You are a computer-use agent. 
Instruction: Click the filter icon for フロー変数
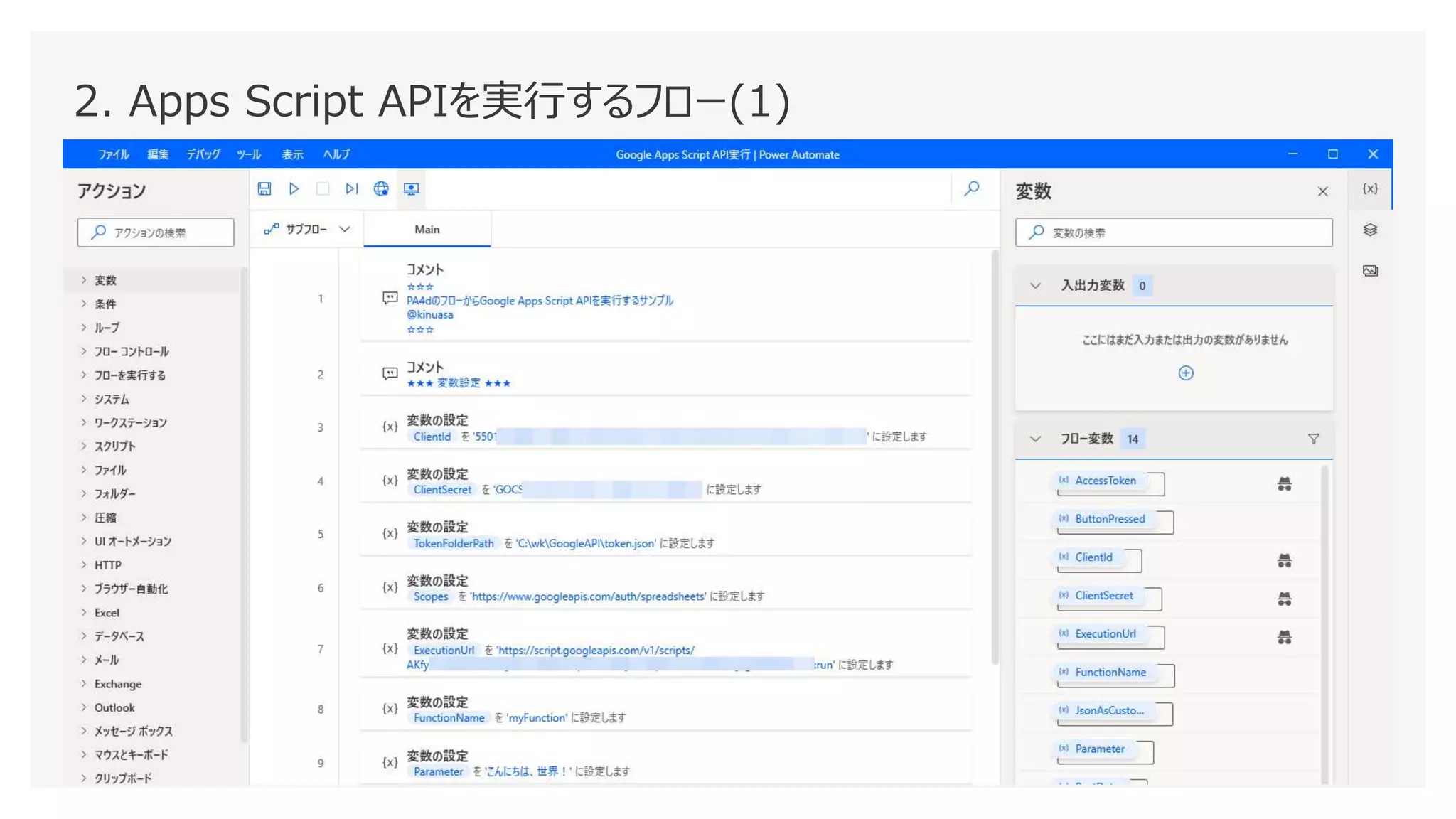click(1313, 439)
